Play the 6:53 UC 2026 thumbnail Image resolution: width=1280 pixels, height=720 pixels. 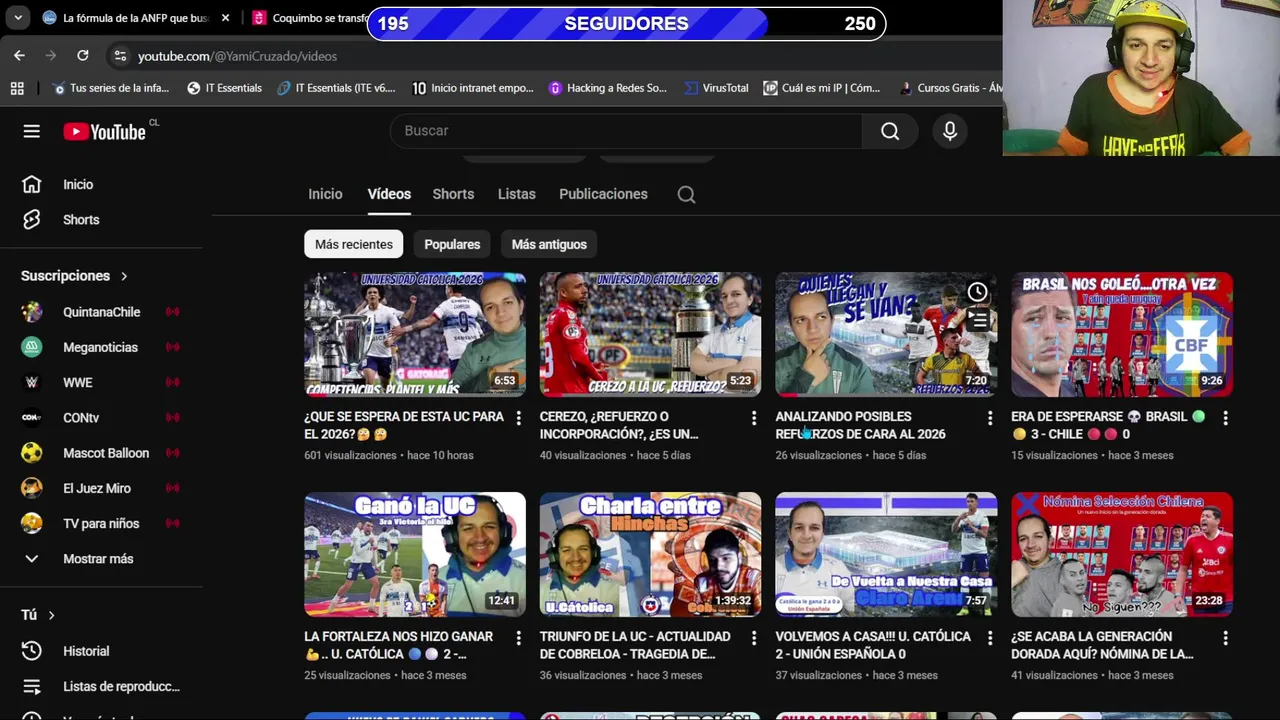click(x=415, y=334)
